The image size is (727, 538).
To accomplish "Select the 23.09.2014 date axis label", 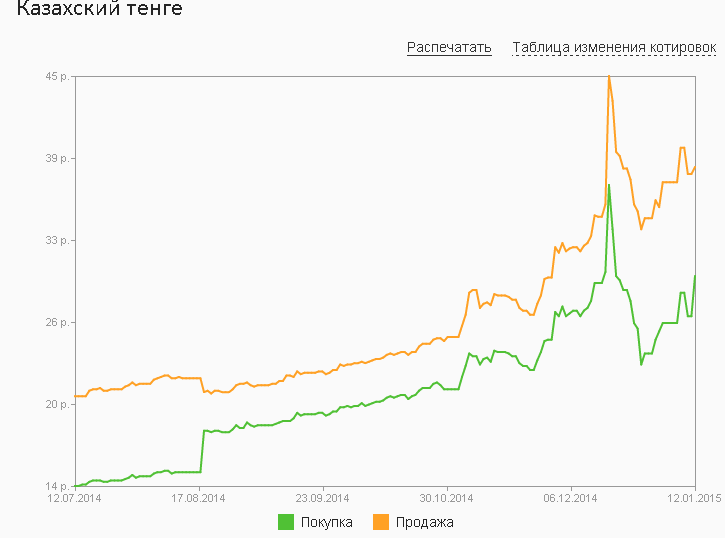I will 322,499.
